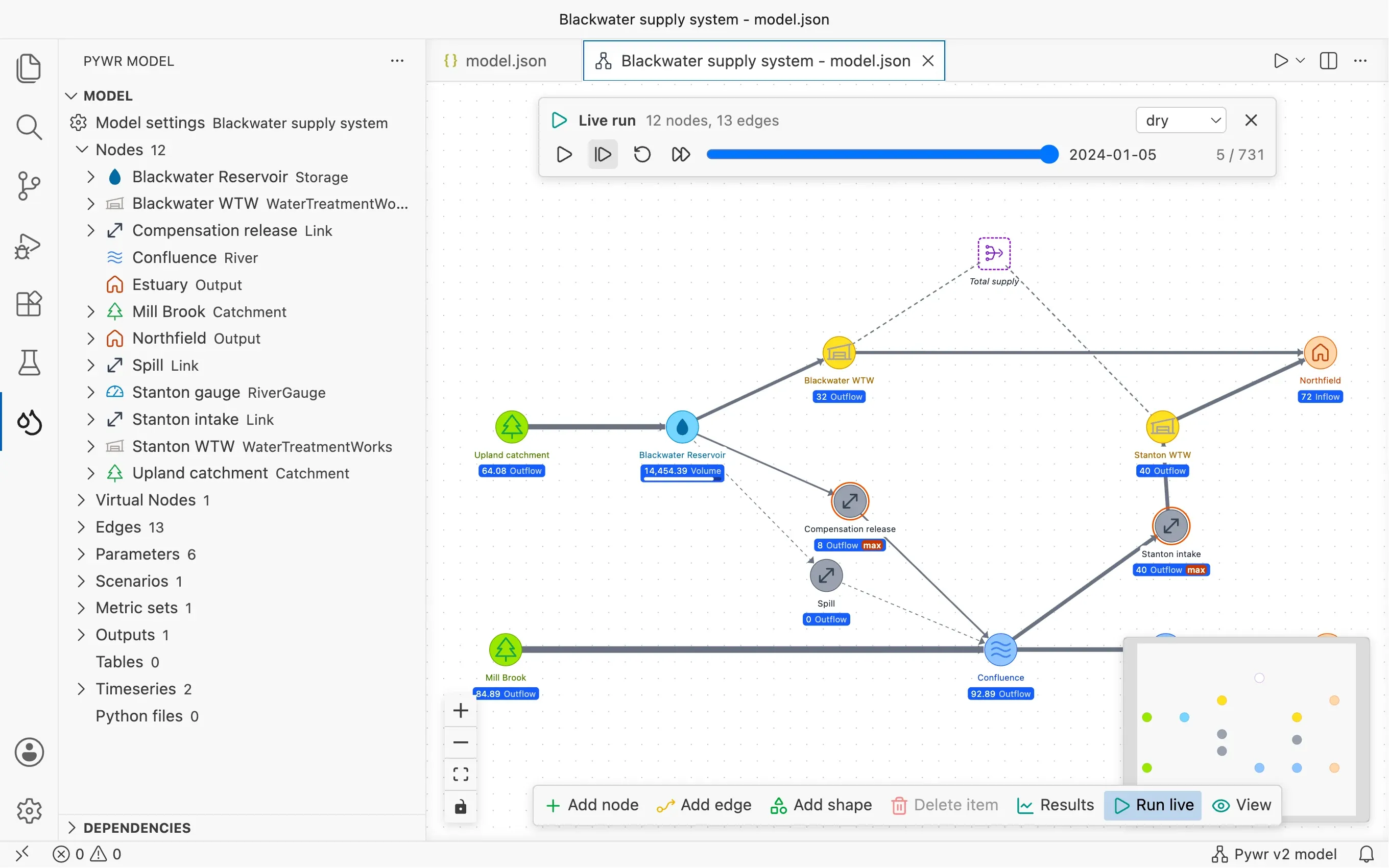Screen dimensions: 1389x868
Task: Open Pywr Model panel more actions
Action: (397, 61)
